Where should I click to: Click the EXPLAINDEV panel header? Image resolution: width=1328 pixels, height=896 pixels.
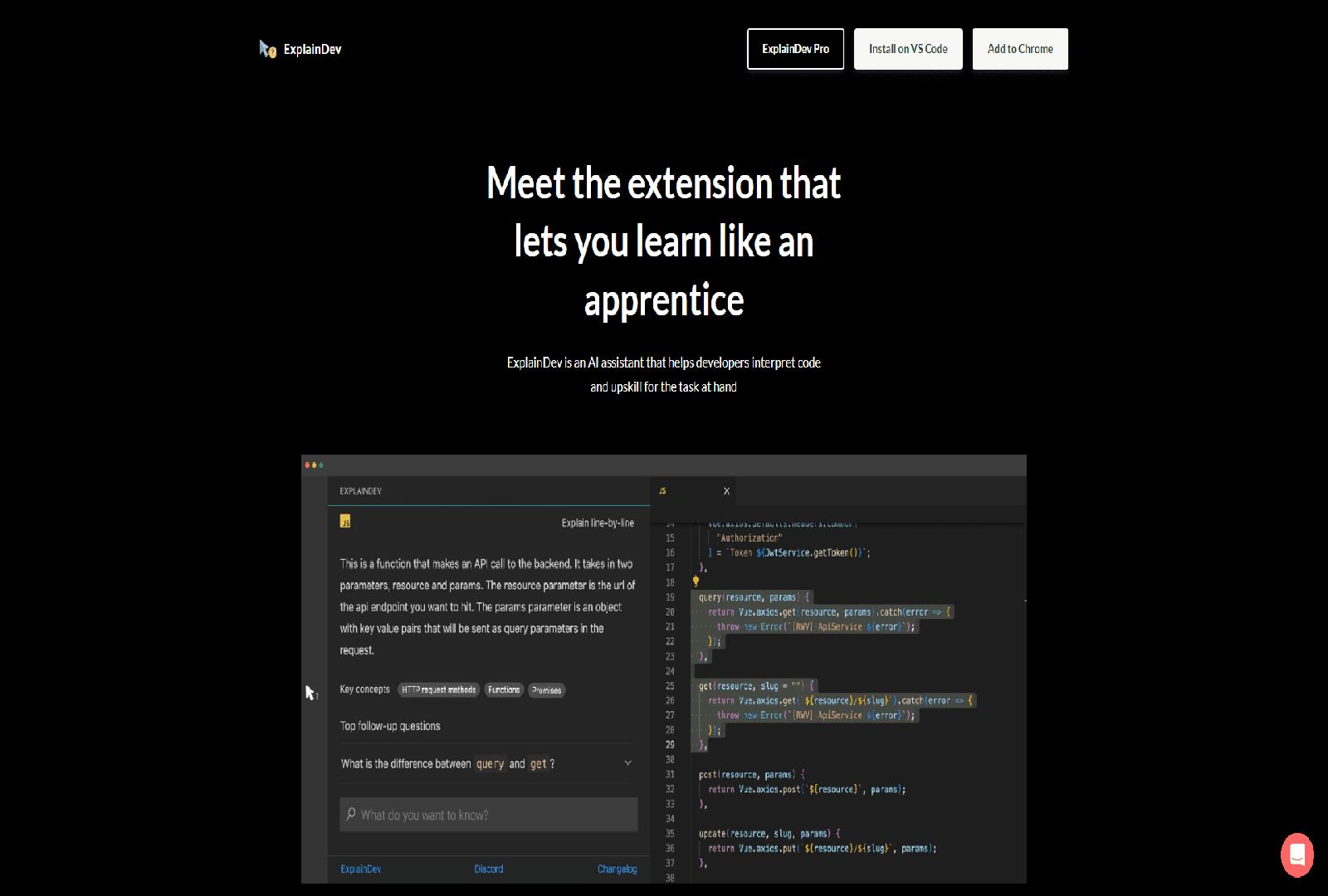[360, 490]
